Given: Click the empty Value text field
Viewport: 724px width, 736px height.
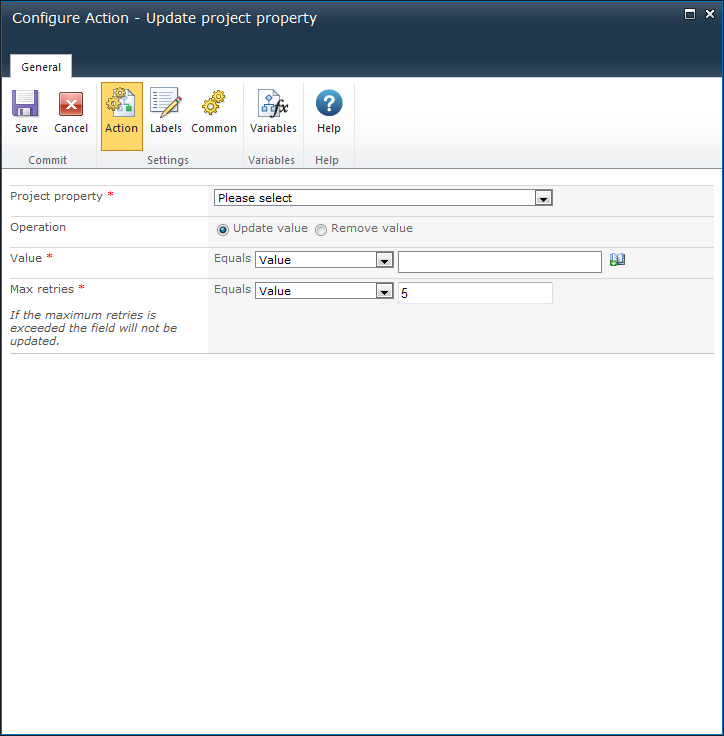Looking at the screenshot, I should (499, 261).
